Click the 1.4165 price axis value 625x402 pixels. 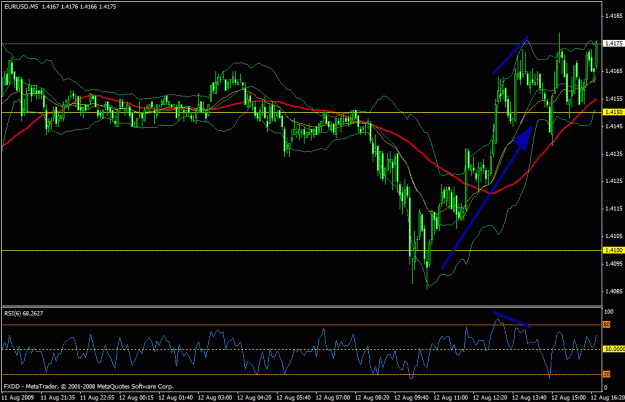click(x=614, y=71)
